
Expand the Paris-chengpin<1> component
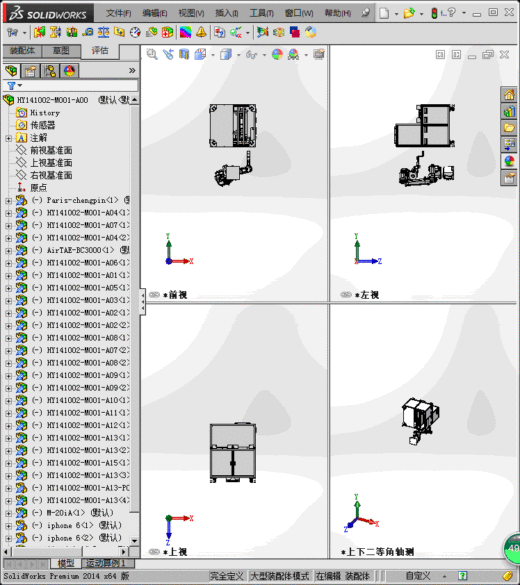(9, 201)
